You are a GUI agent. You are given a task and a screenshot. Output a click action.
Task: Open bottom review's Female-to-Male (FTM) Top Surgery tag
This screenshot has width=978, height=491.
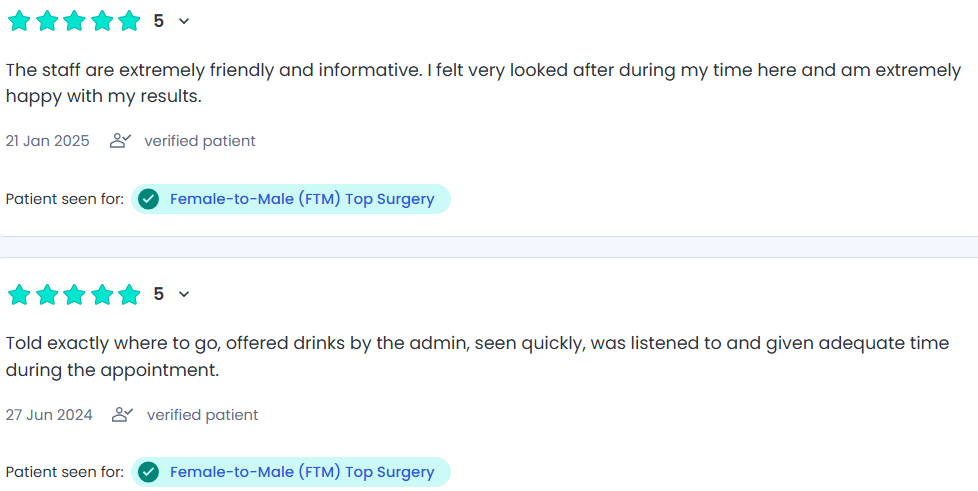coord(301,472)
